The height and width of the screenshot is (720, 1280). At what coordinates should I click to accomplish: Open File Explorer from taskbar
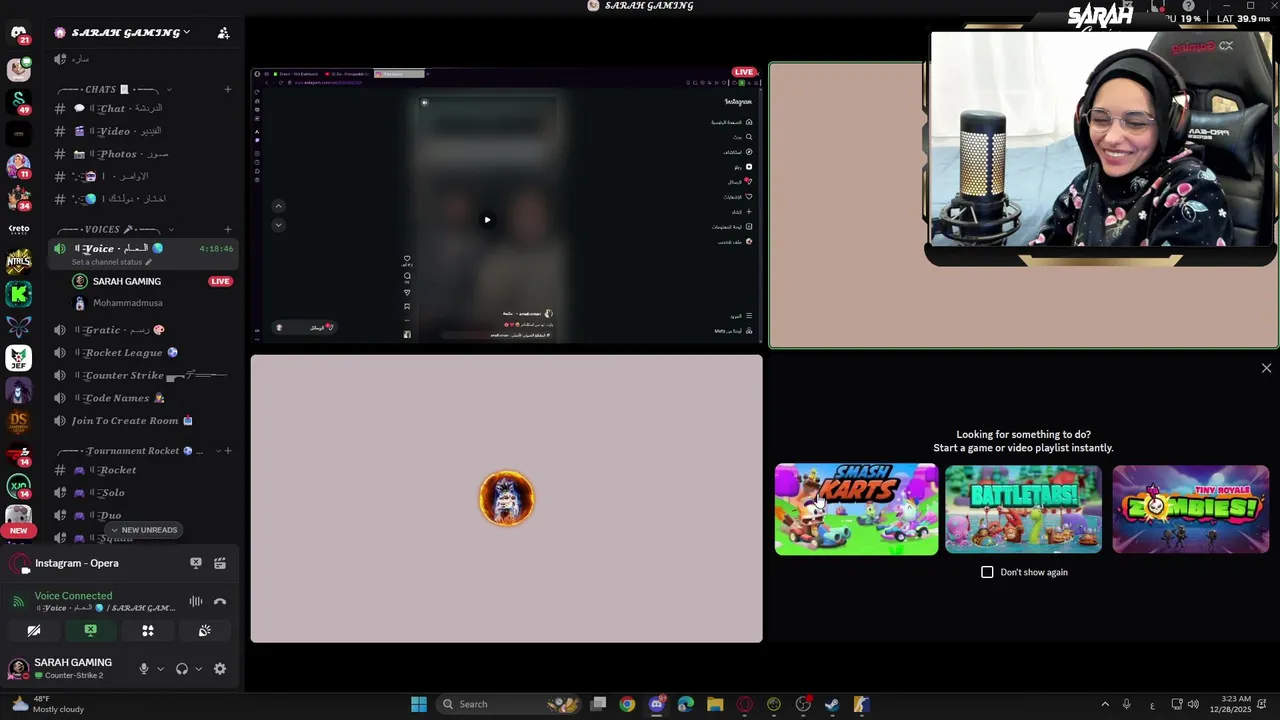tap(715, 704)
